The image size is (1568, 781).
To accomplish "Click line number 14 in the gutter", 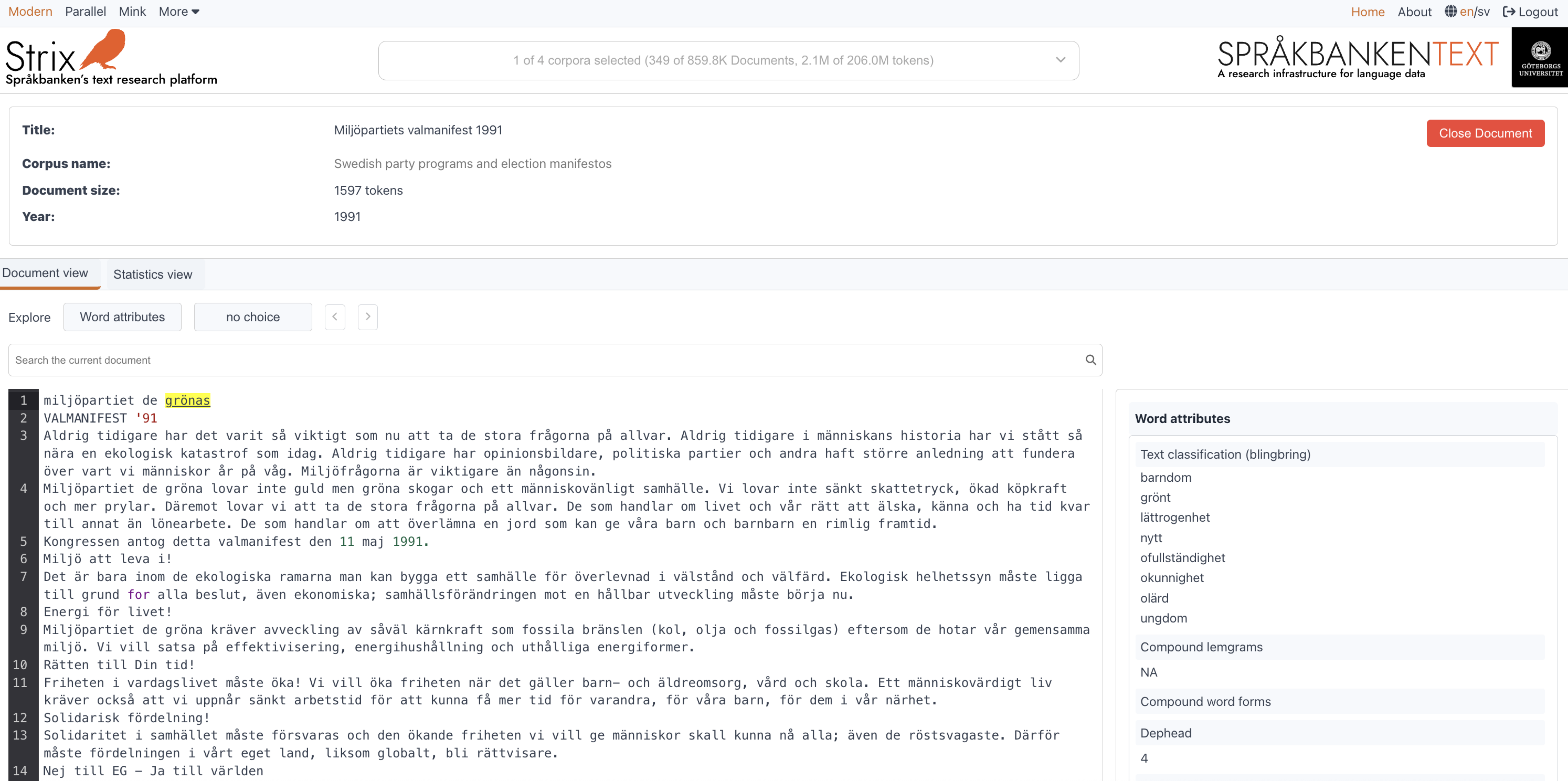I will 20,771.
